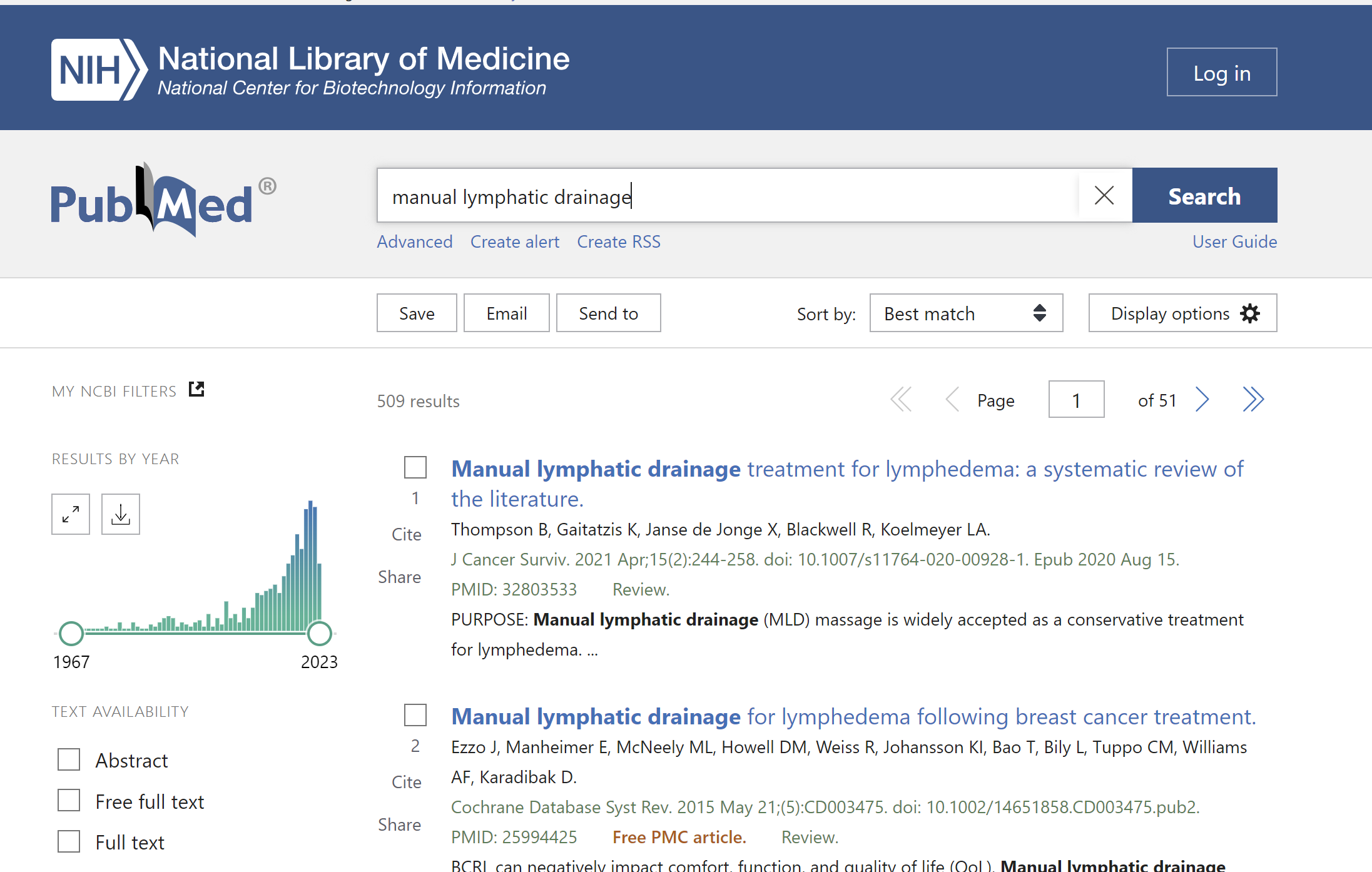
Task: Click Share for result 1
Action: (x=399, y=577)
